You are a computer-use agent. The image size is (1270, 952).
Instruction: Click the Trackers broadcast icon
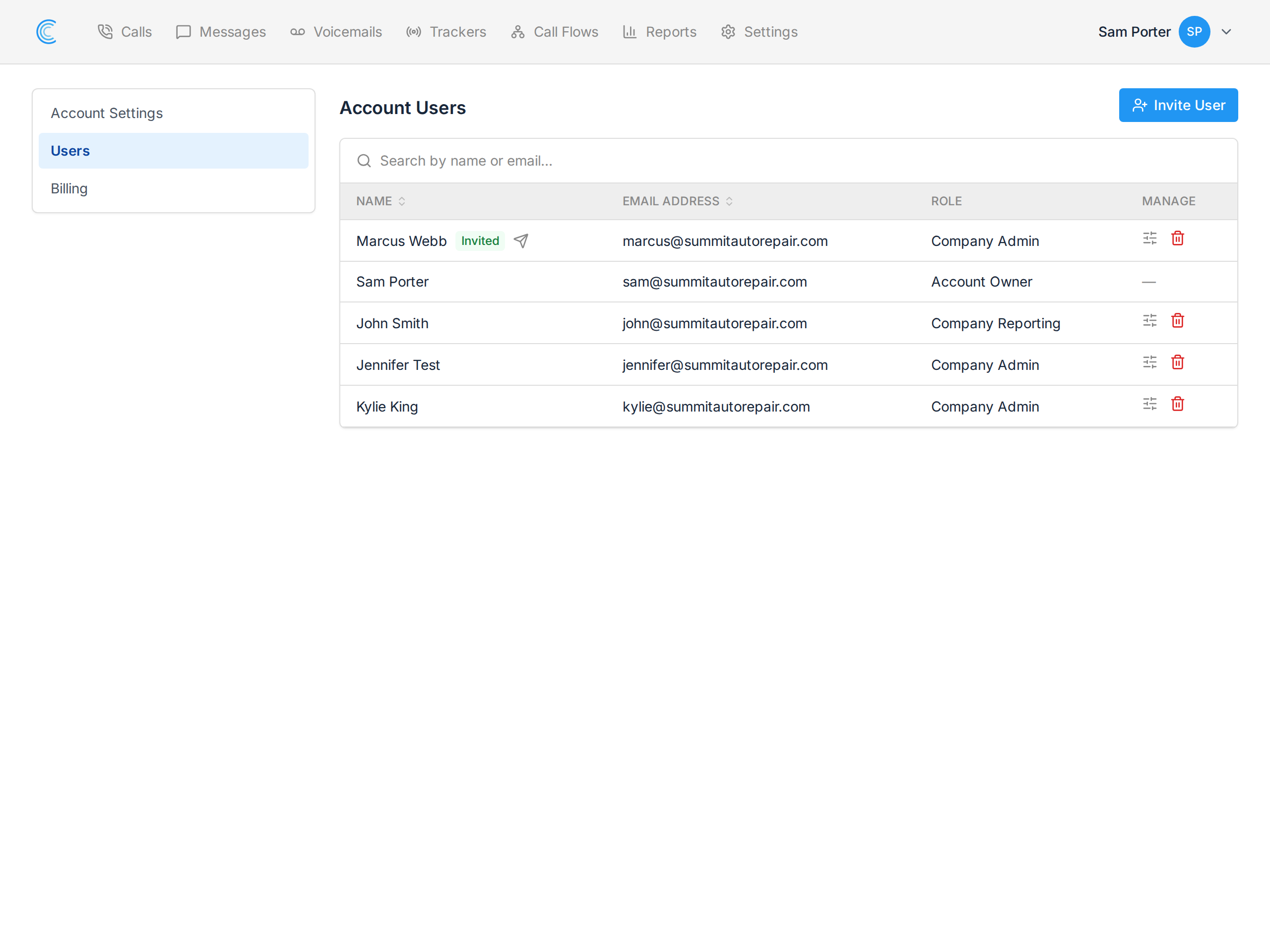click(x=413, y=32)
